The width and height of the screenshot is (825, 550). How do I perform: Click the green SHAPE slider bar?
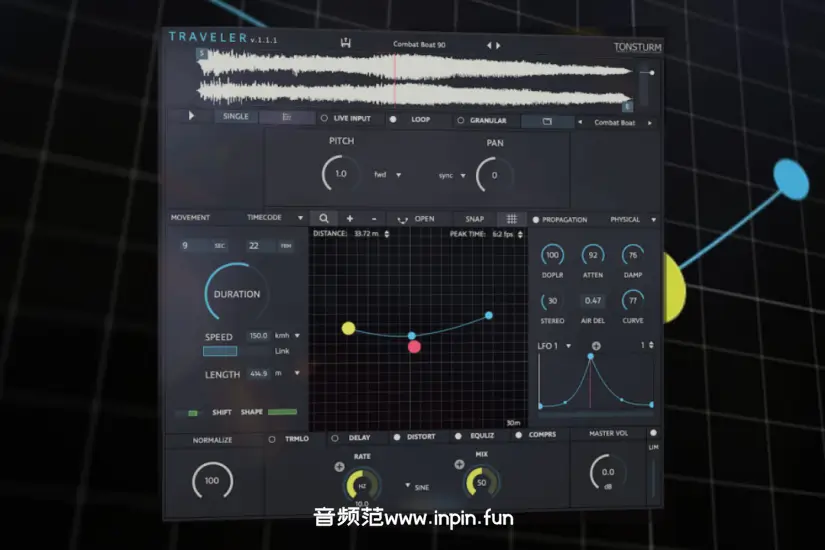[x=283, y=412]
